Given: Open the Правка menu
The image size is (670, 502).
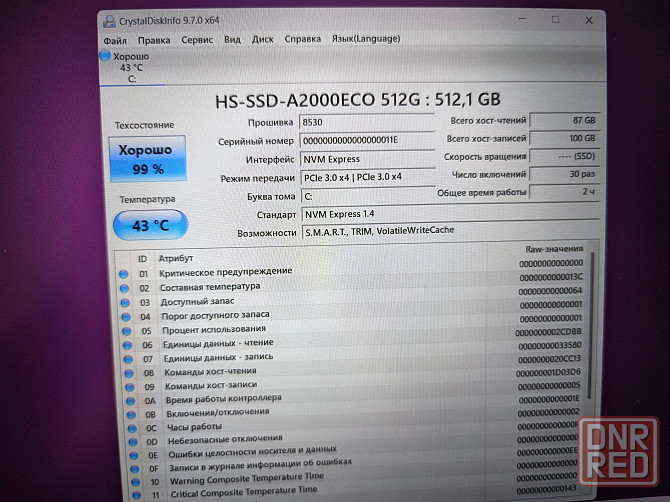Looking at the screenshot, I should click(x=154, y=40).
